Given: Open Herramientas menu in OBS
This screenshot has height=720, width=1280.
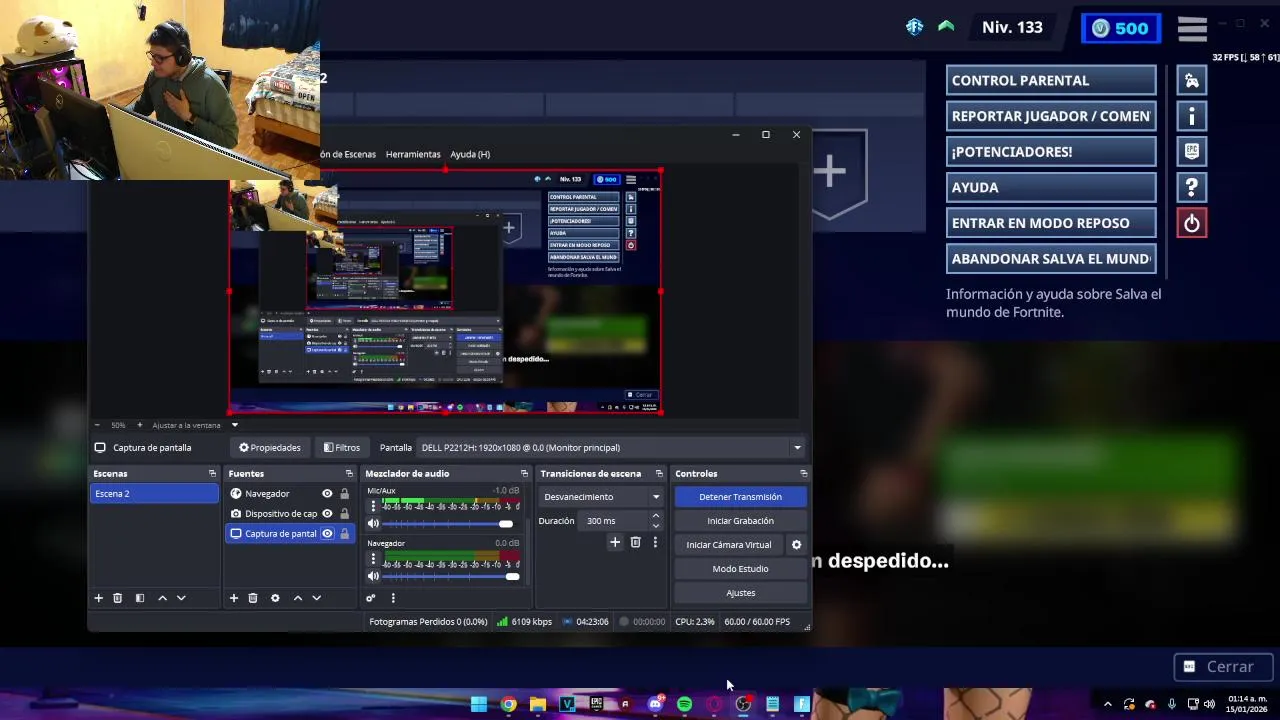Looking at the screenshot, I should pos(413,154).
